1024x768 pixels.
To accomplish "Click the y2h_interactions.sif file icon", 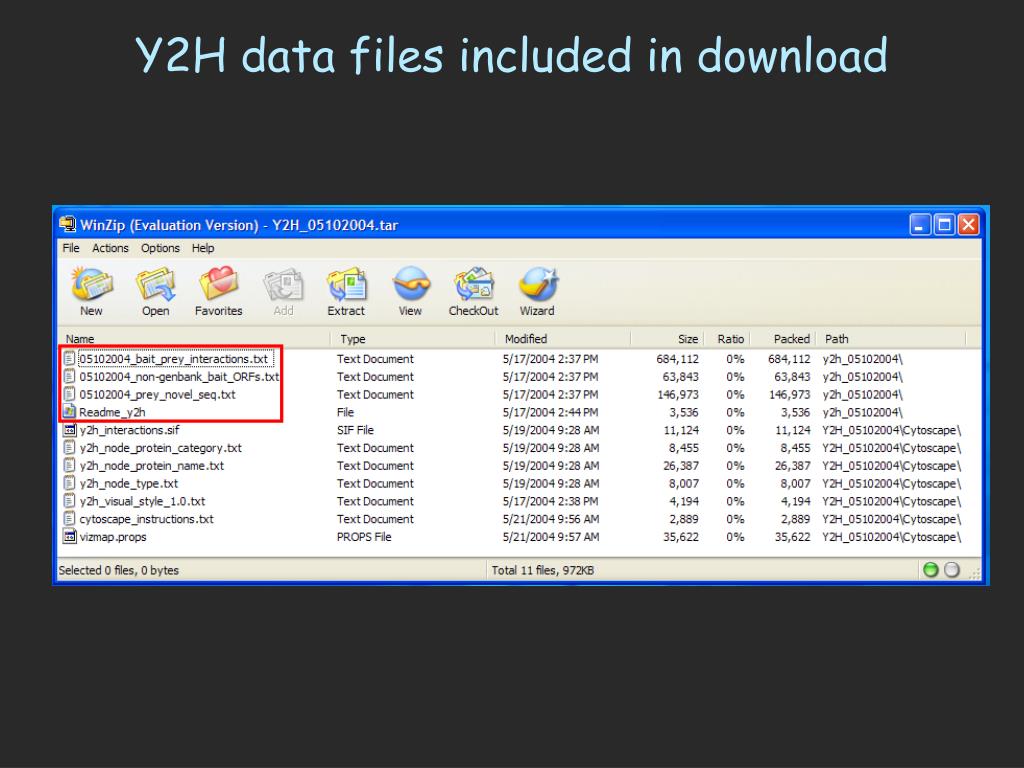I will [69, 430].
